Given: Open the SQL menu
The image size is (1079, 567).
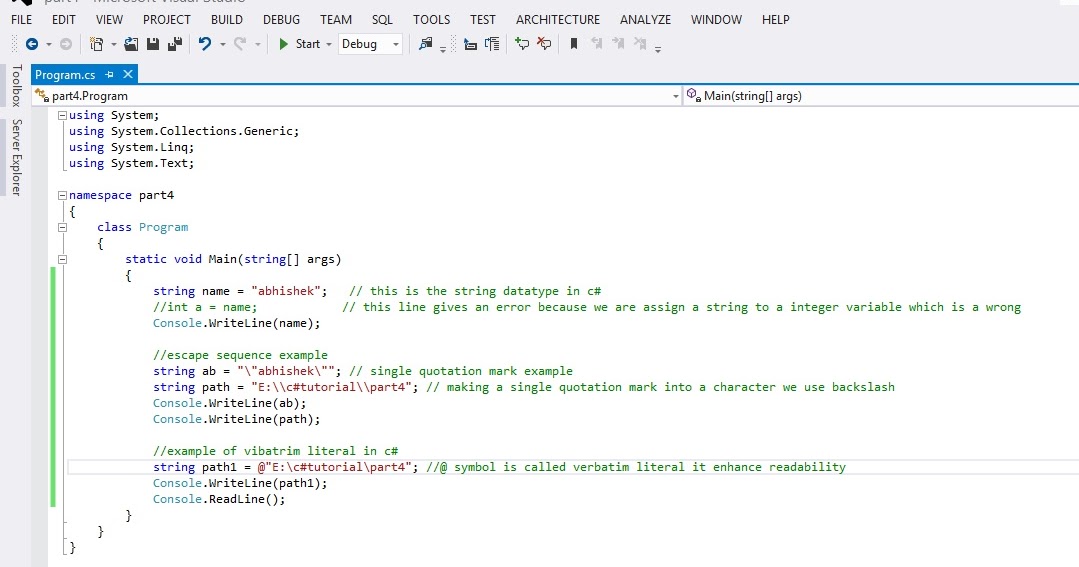Looking at the screenshot, I should point(382,20).
